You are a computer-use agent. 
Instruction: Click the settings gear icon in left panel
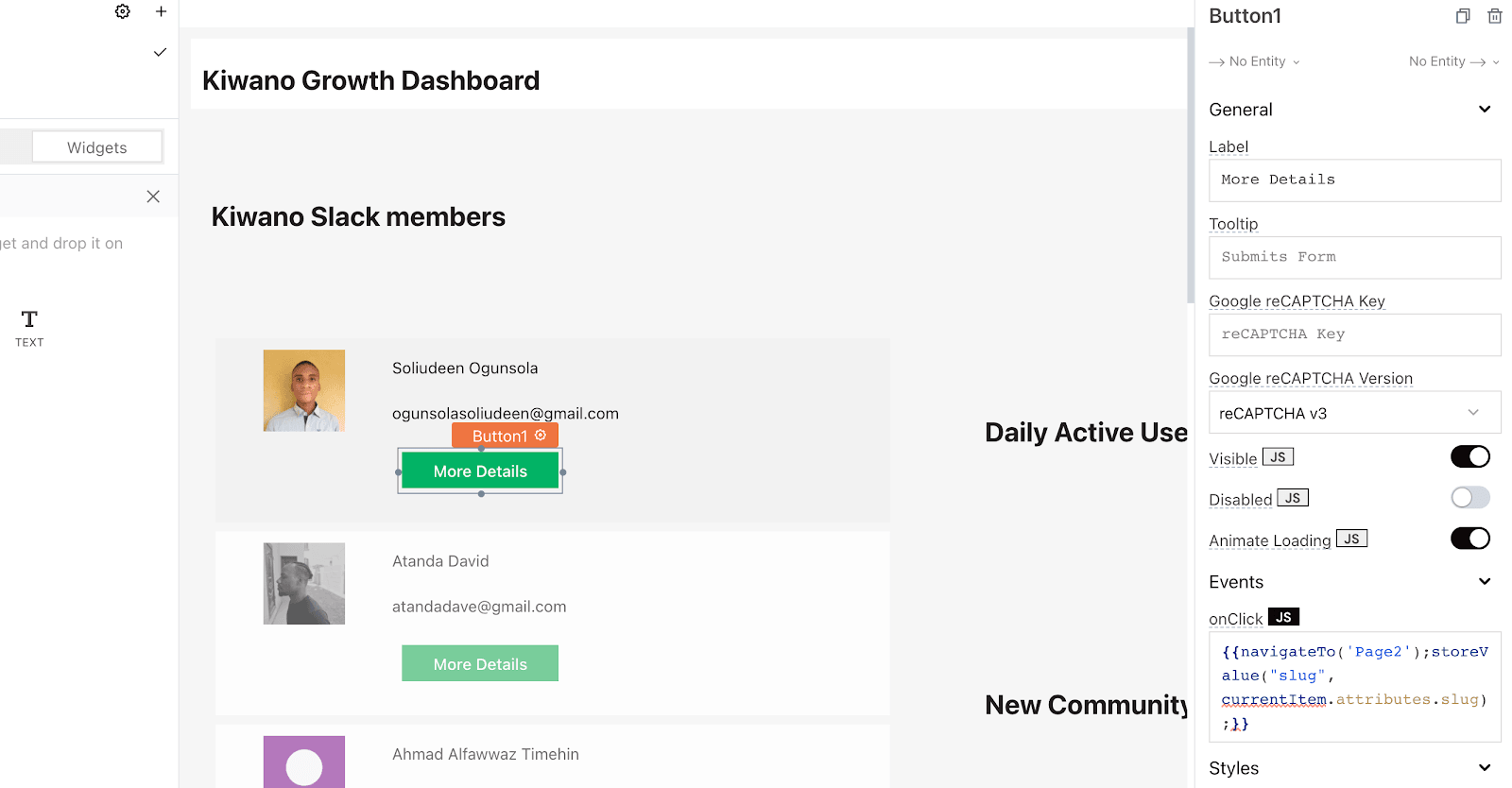click(x=122, y=11)
